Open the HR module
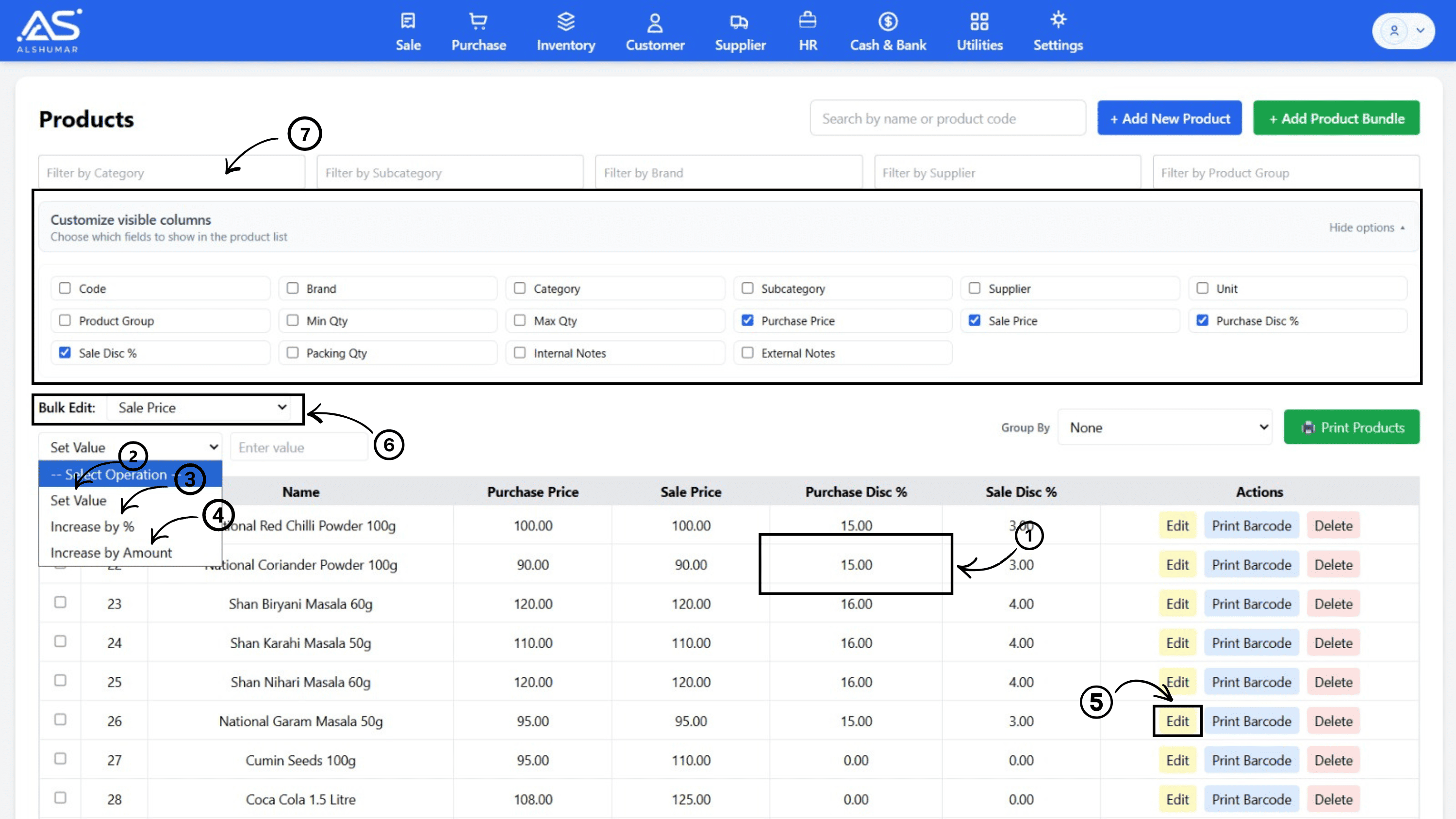 [x=807, y=31]
